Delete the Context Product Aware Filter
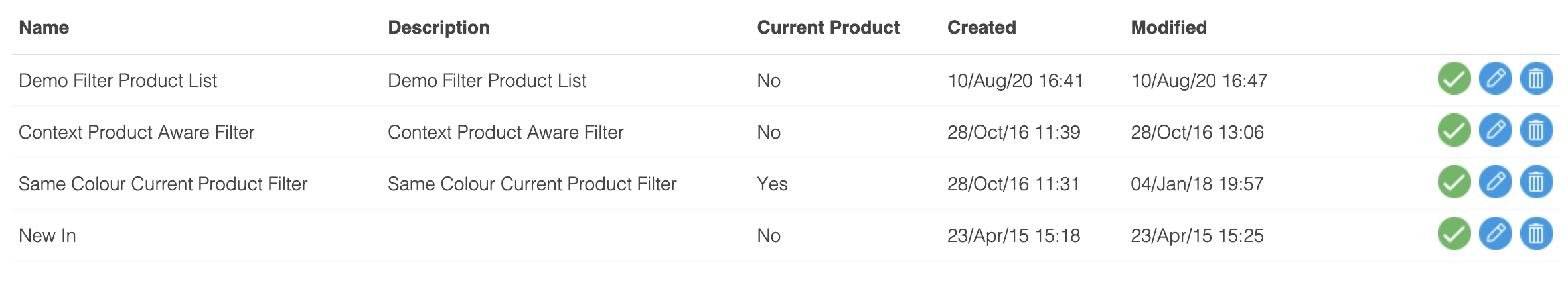 coord(1536,131)
